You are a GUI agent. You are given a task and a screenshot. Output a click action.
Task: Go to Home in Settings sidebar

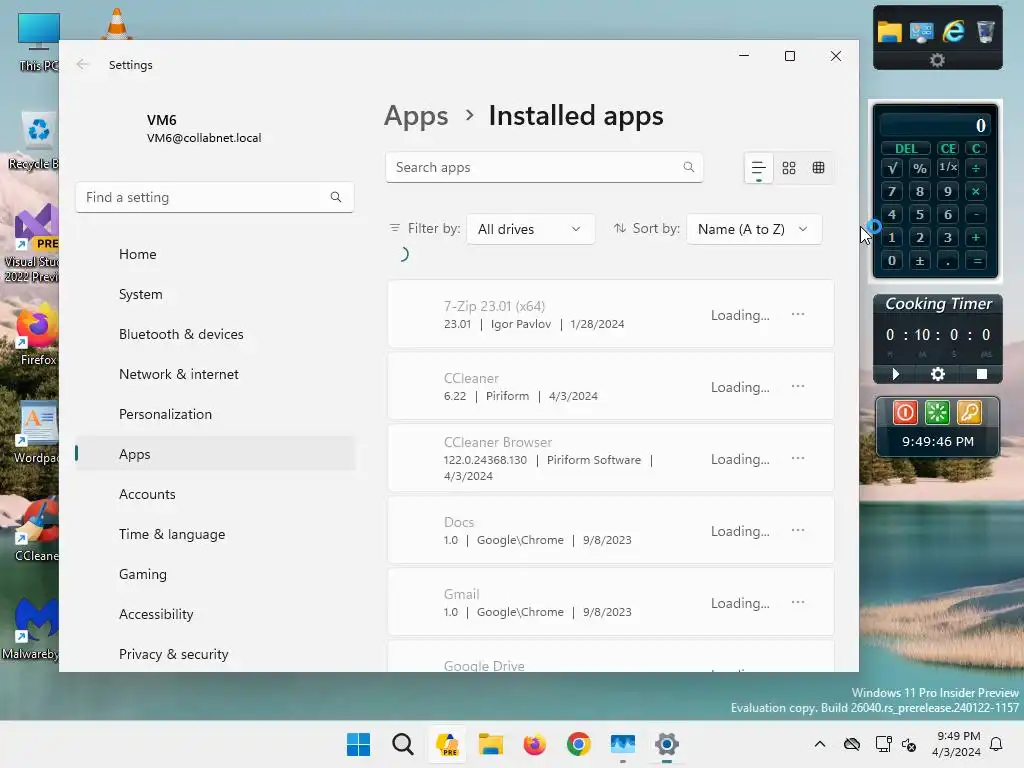point(216,254)
